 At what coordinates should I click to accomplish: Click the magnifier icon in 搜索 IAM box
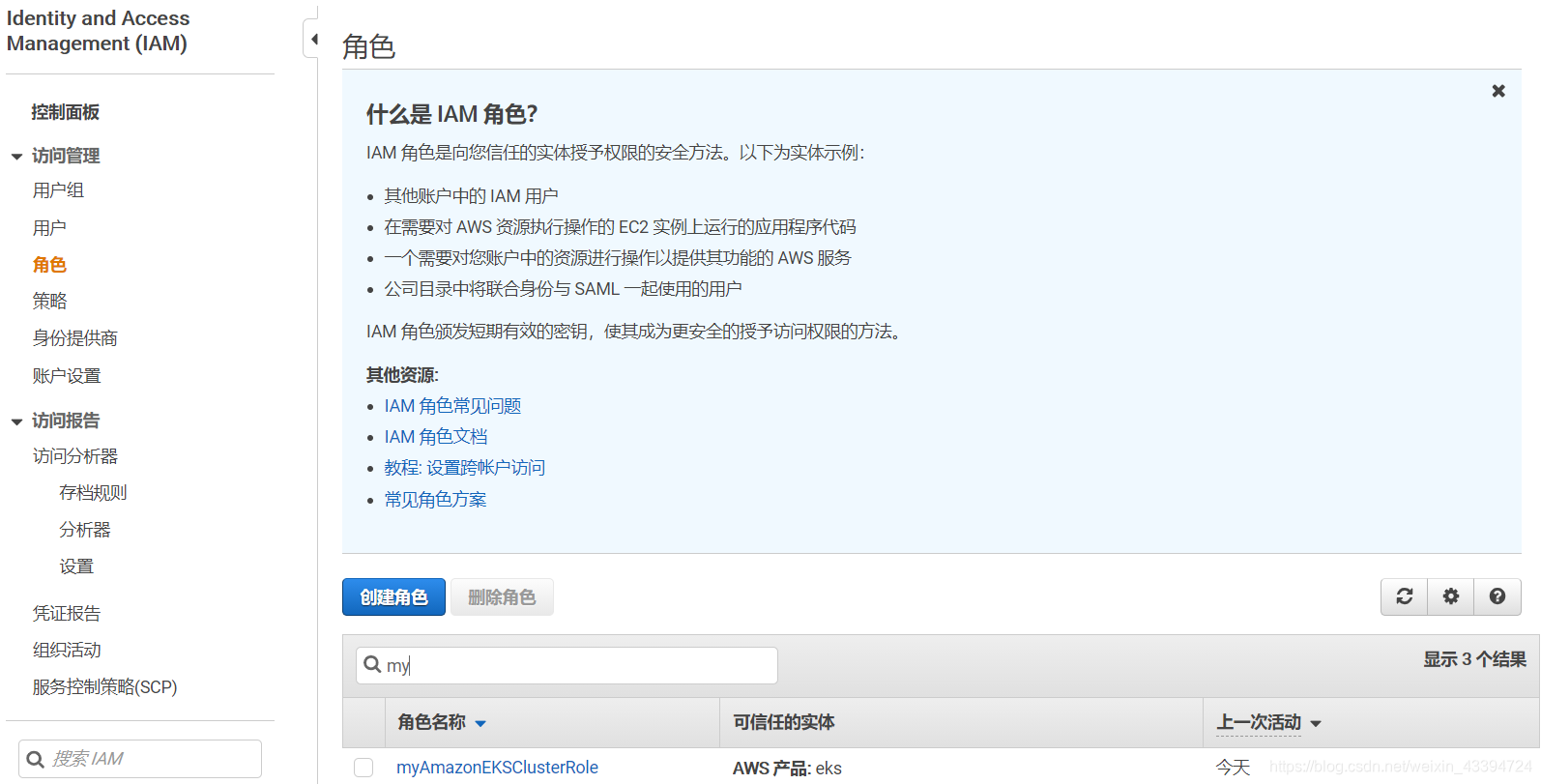36,759
